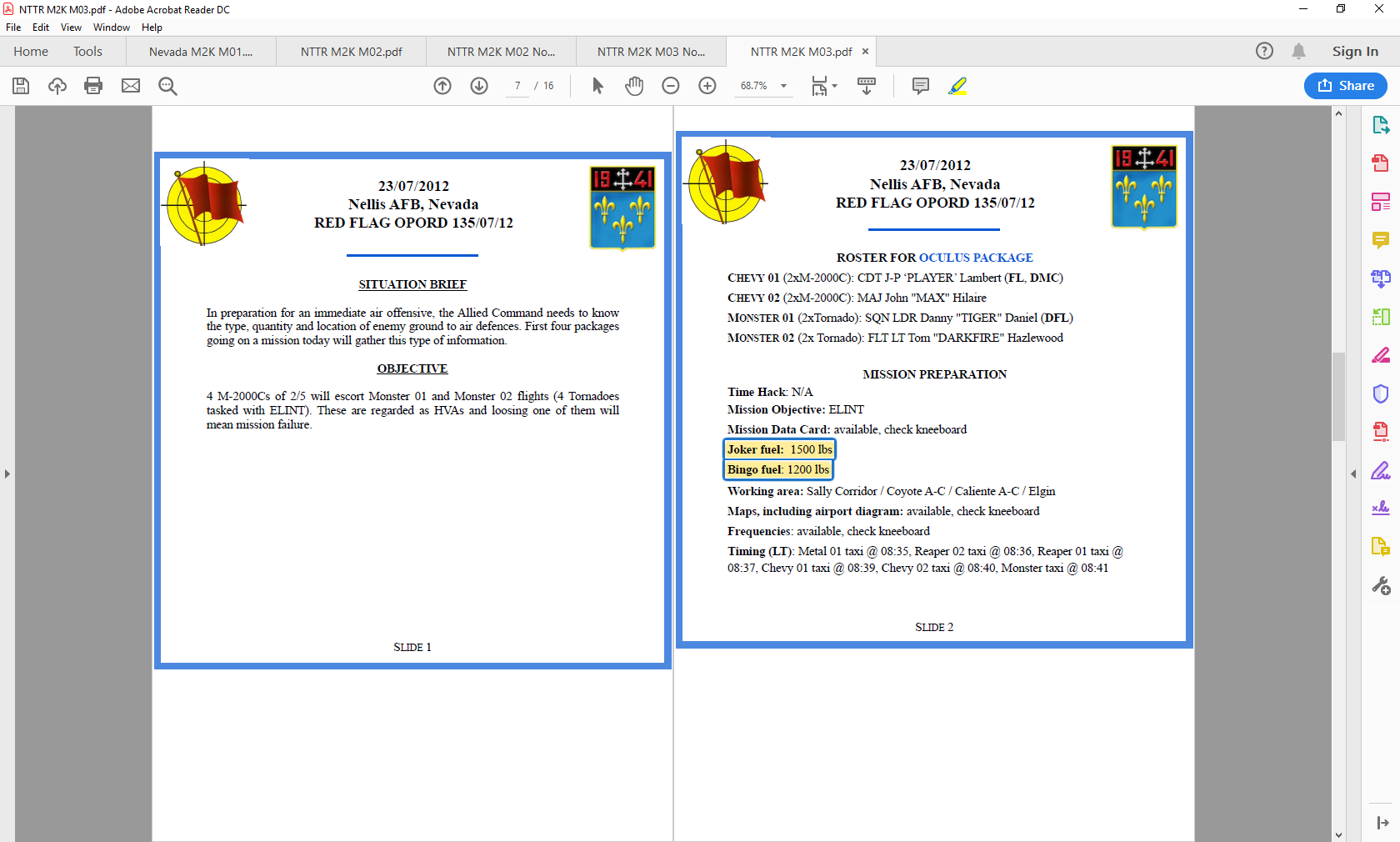Save the file with the floppy disk icon
Viewport: 1400px width, 842px height.
click(x=21, y=86)
